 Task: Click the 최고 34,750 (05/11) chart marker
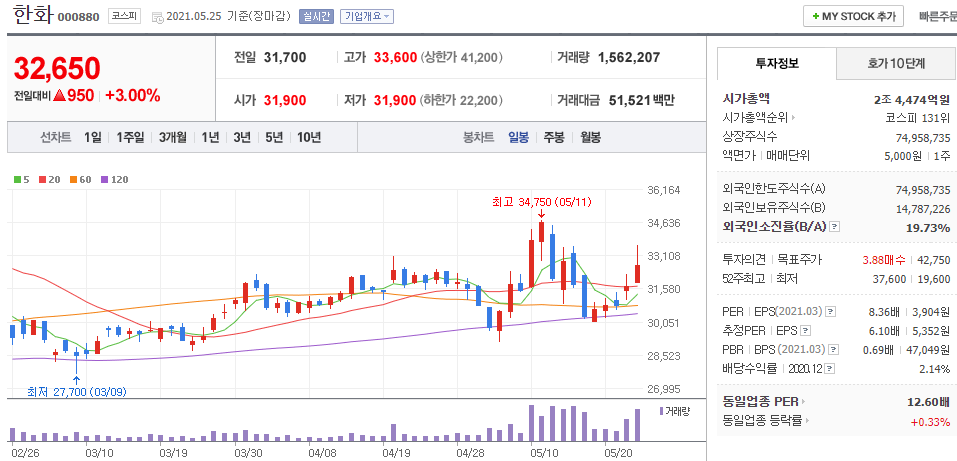[x=542, y=201]
